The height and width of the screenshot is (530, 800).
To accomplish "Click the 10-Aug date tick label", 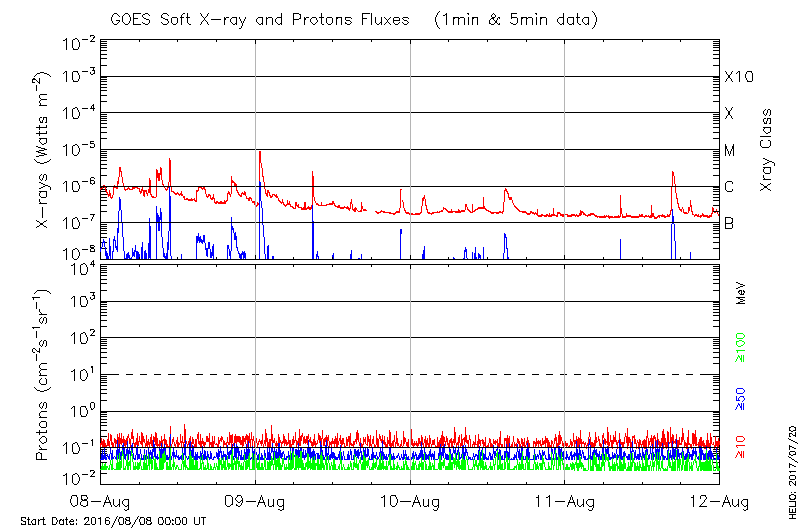I will (411, 498).
